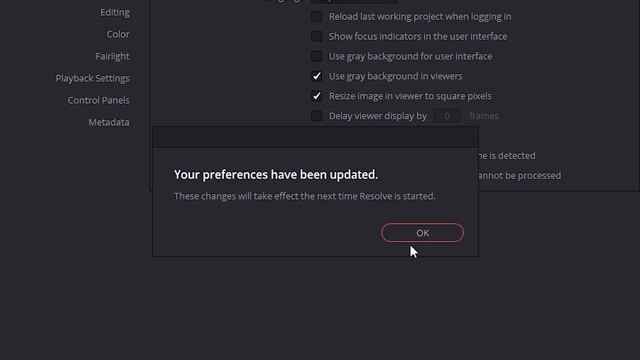The image size is (640, 360).
Task: Click the 'These changes will take effect' message
Action: pyautogui.click(x=304, y=196)
